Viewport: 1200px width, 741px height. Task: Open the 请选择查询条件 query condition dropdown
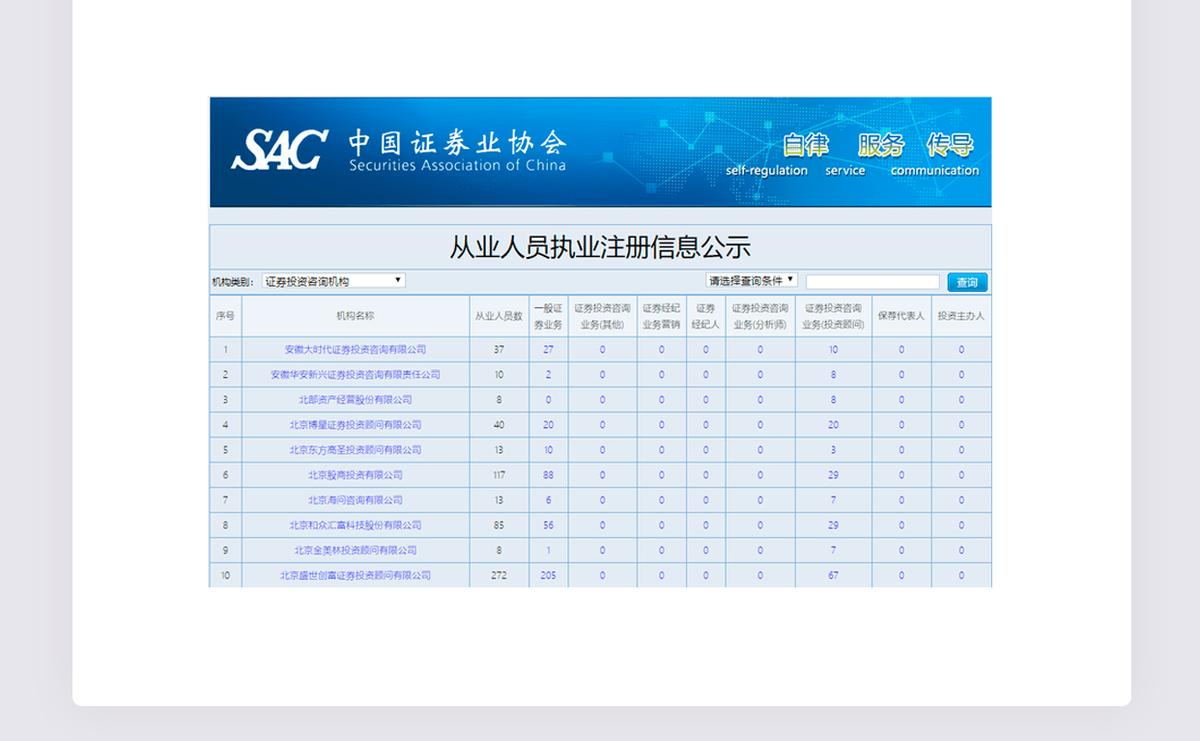(x=750, y=280)
